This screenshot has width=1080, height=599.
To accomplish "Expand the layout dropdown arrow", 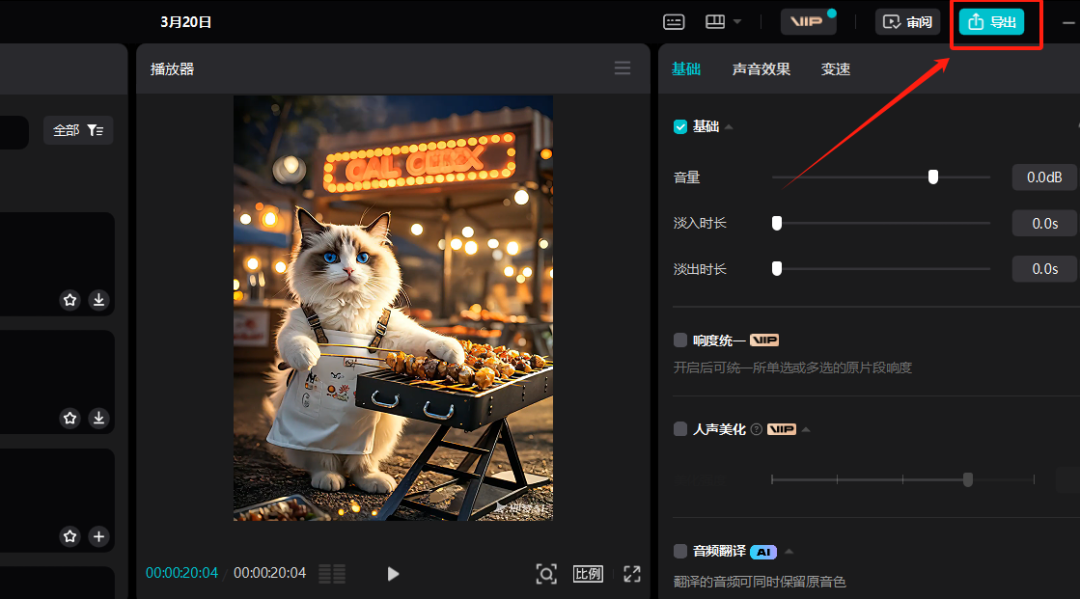I will 737,21.
